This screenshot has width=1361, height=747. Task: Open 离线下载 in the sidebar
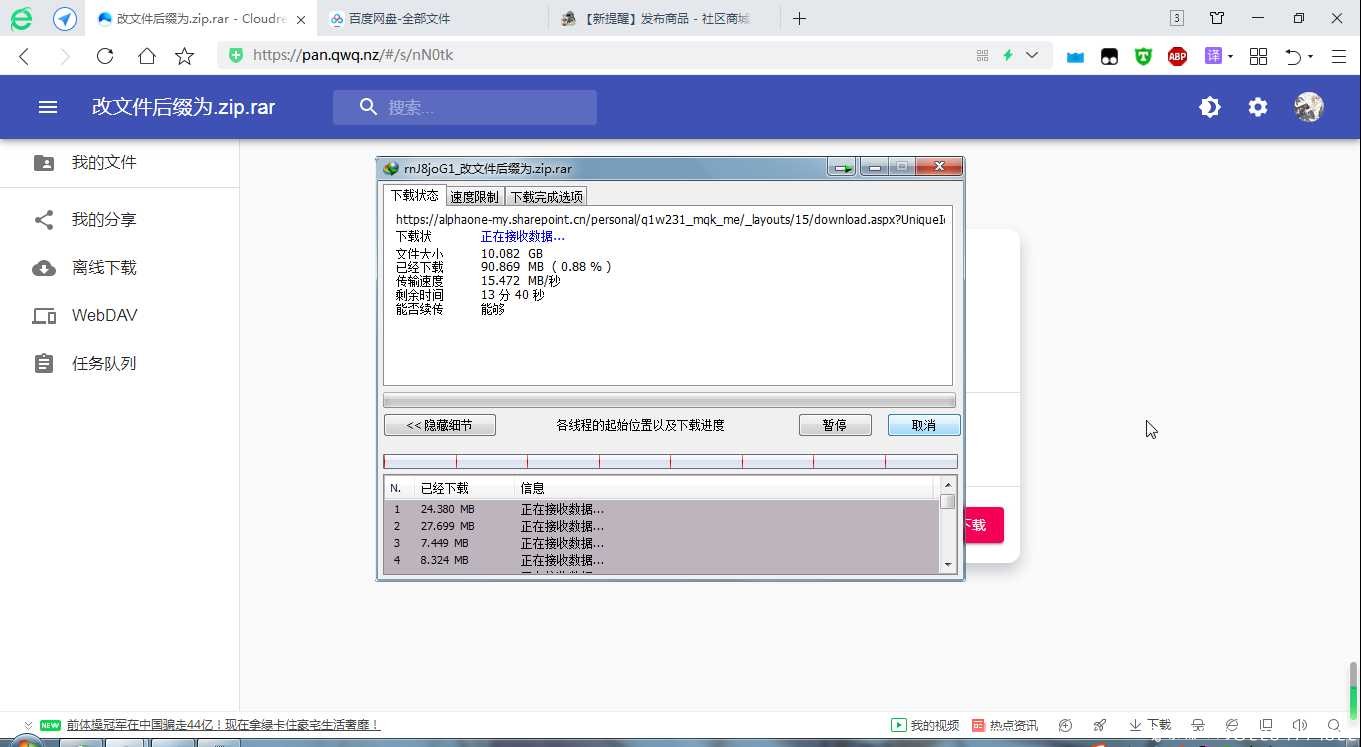pos(119,268)
